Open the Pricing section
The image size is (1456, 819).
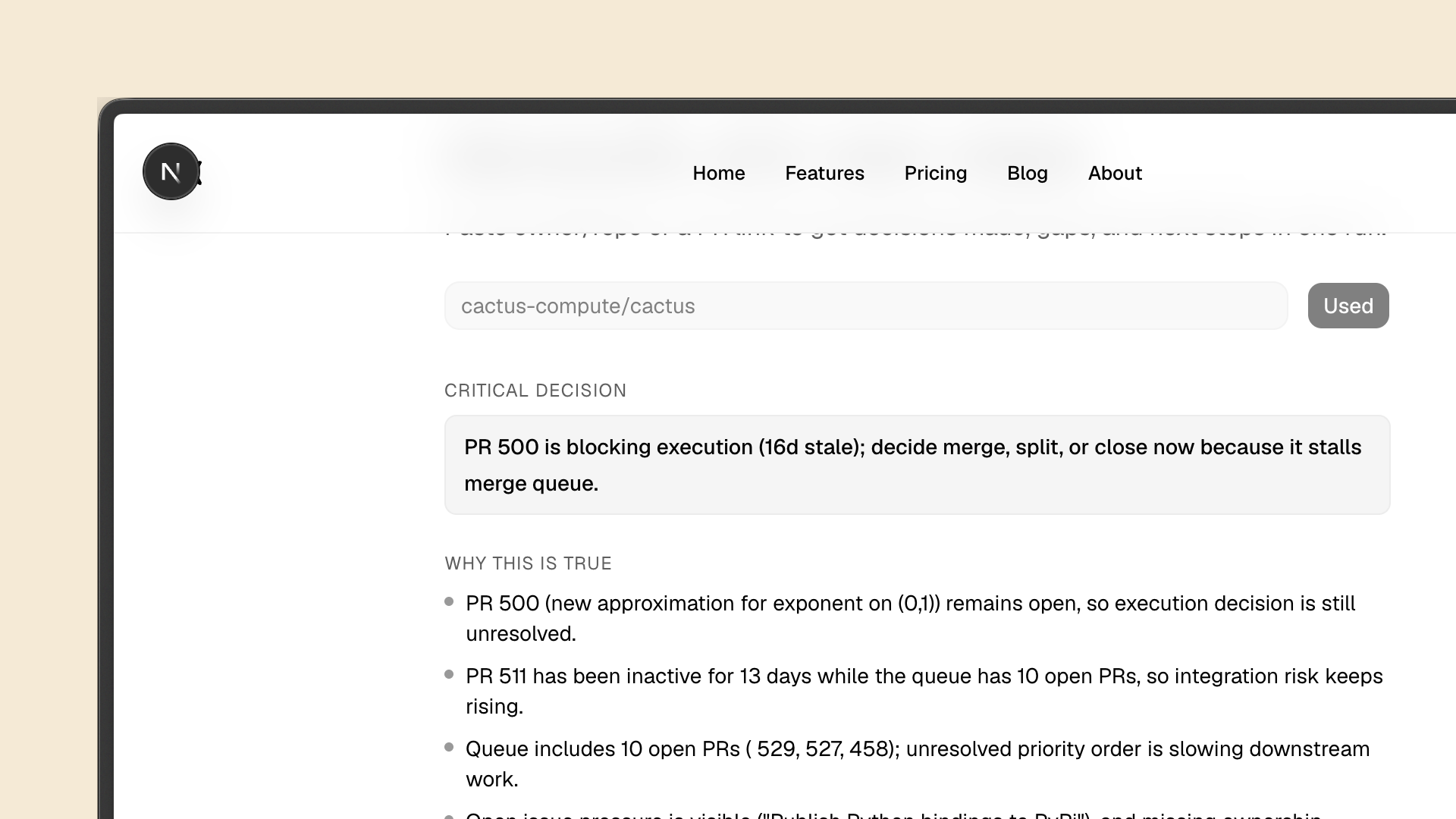click(935, 173)
